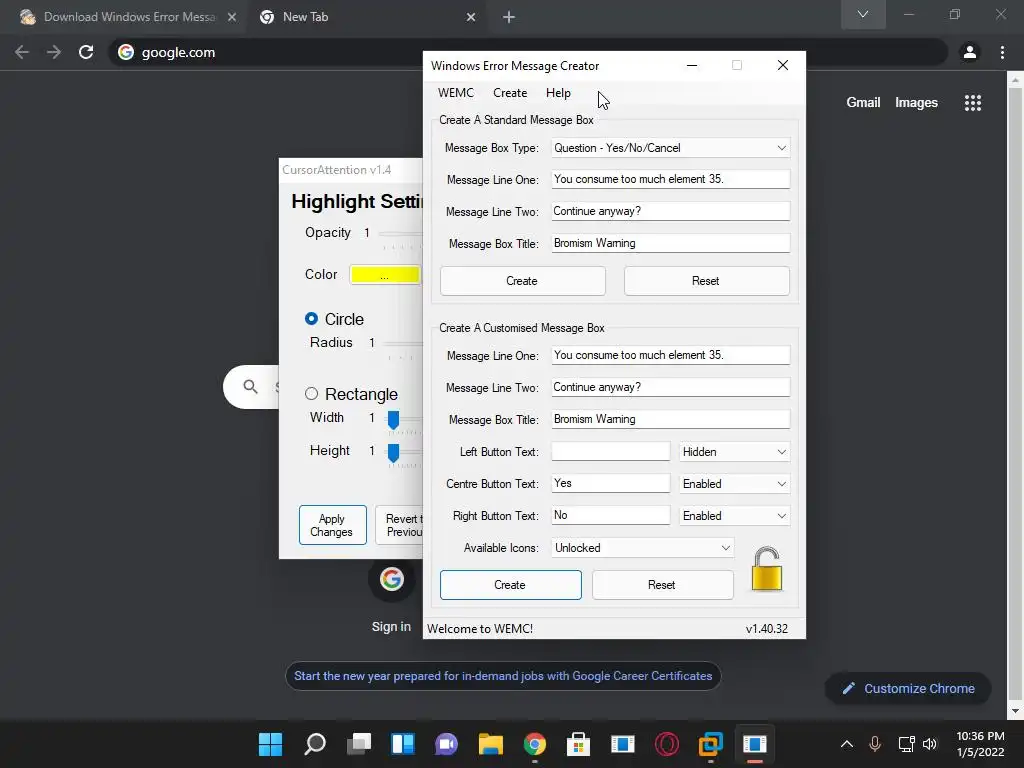Screen dimensions: 1024x768
Task: Open File Explorer from the taskbar
Action: 490,744
